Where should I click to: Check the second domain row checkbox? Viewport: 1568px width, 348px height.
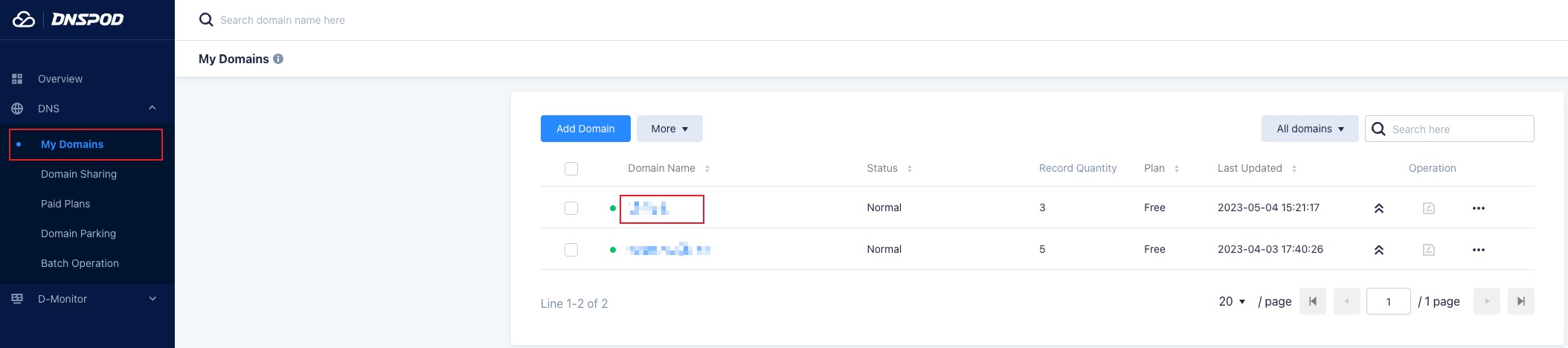tap(571, 250)
